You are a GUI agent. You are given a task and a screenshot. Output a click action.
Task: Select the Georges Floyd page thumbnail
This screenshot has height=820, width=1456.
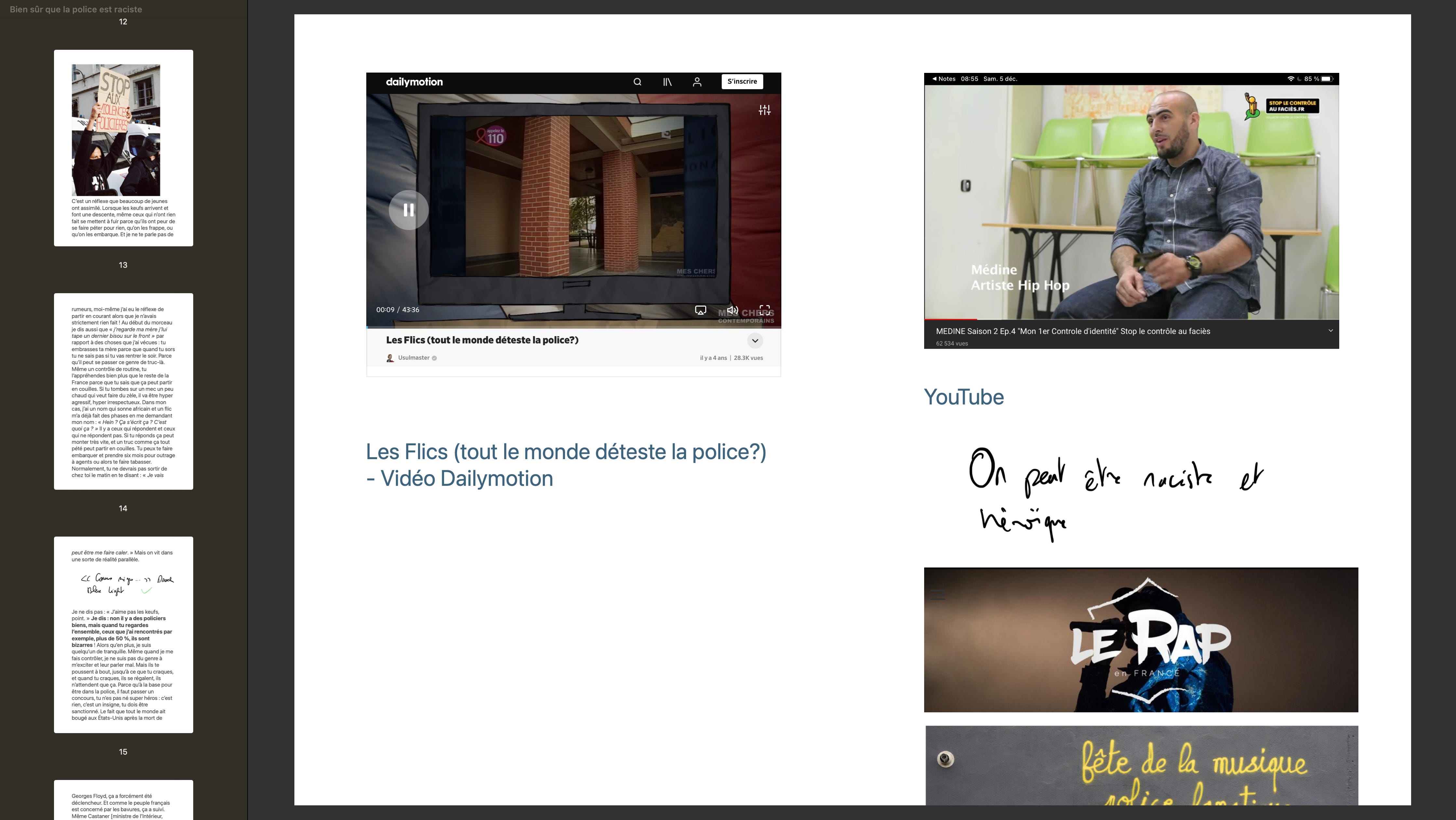123,799
